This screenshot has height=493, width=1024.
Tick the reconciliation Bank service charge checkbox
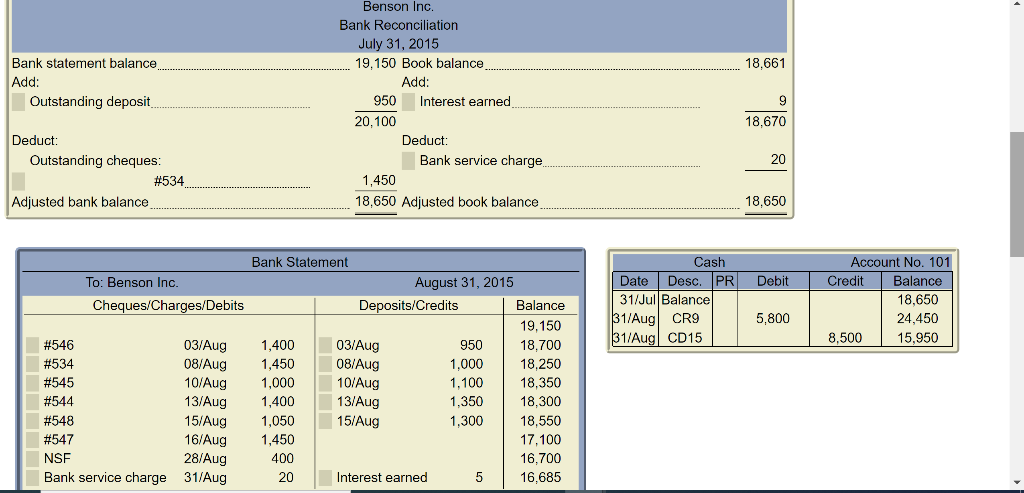(x=408, y=161)
